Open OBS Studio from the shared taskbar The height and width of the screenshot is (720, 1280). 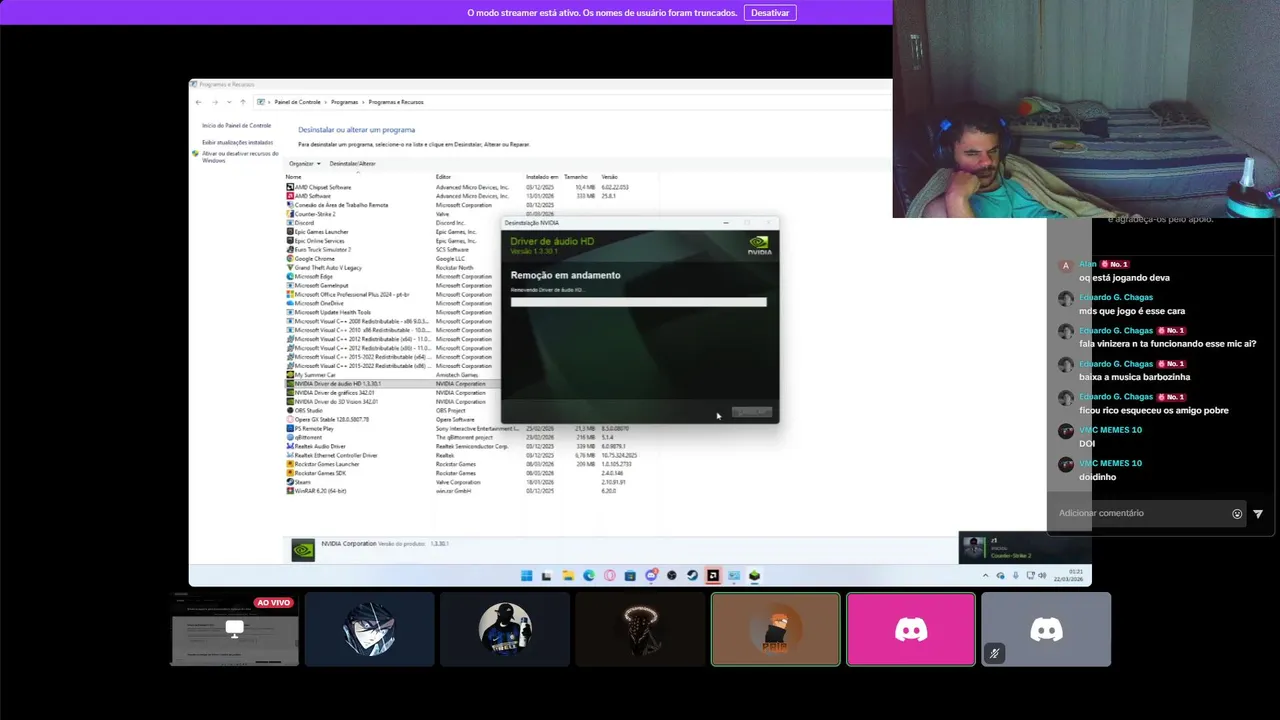click(x=671, y=576)
